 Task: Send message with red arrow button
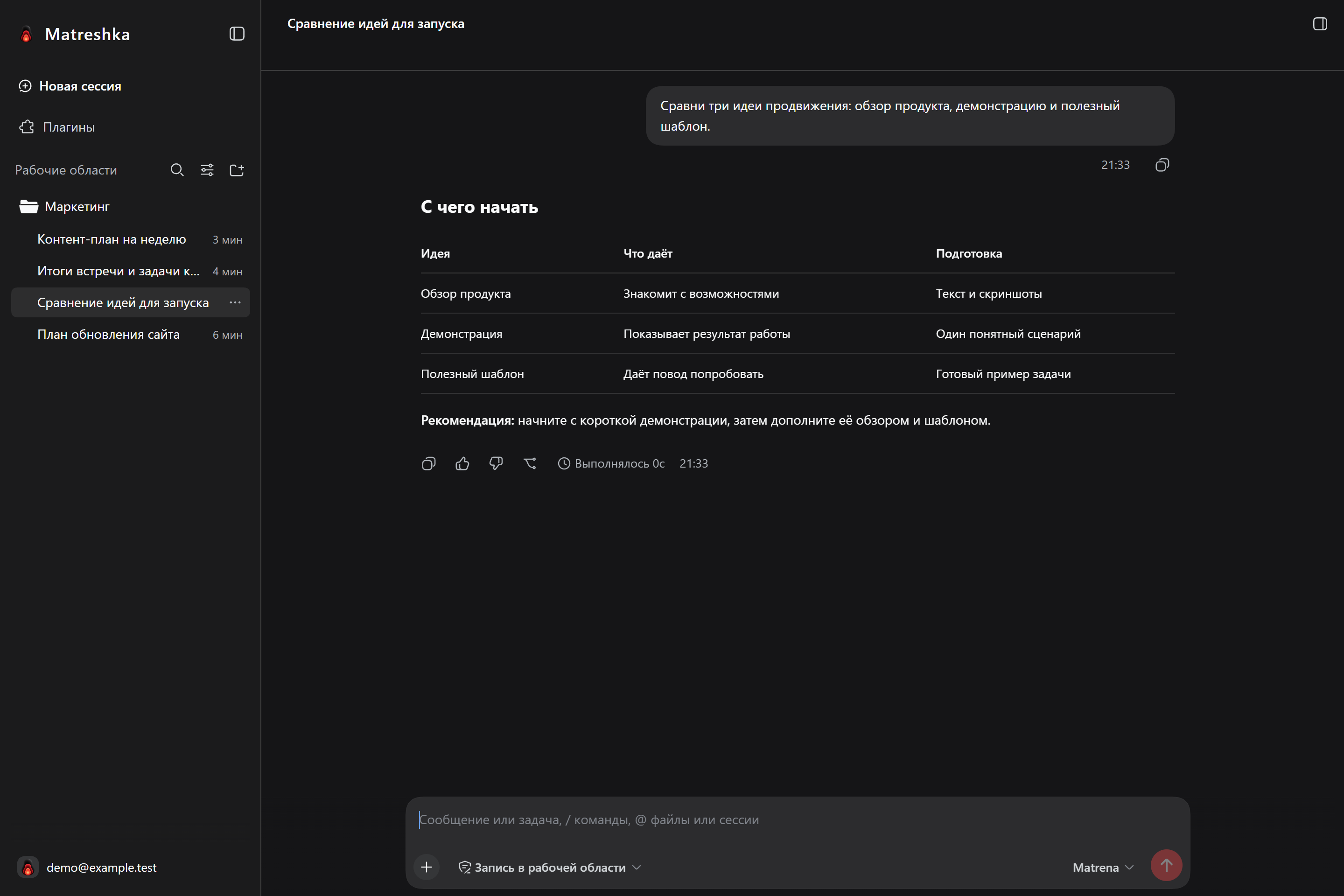1166,866
